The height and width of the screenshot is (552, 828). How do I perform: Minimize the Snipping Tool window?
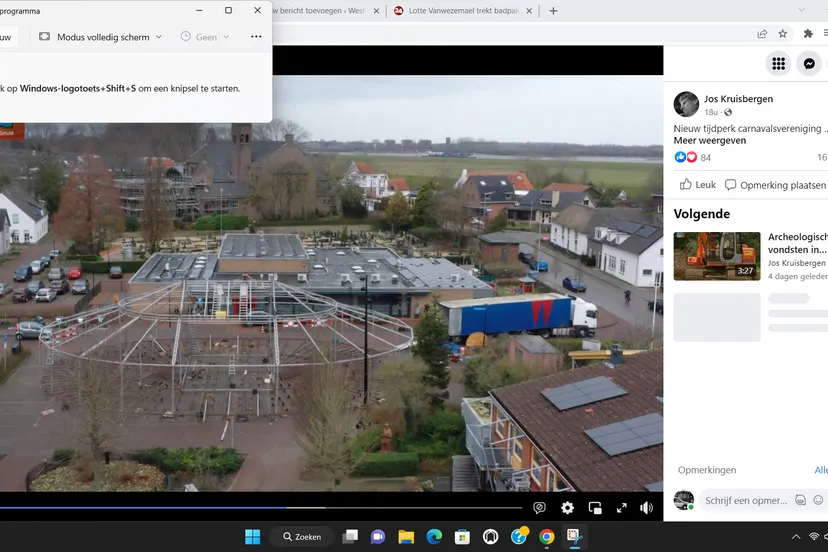(199, 10)
